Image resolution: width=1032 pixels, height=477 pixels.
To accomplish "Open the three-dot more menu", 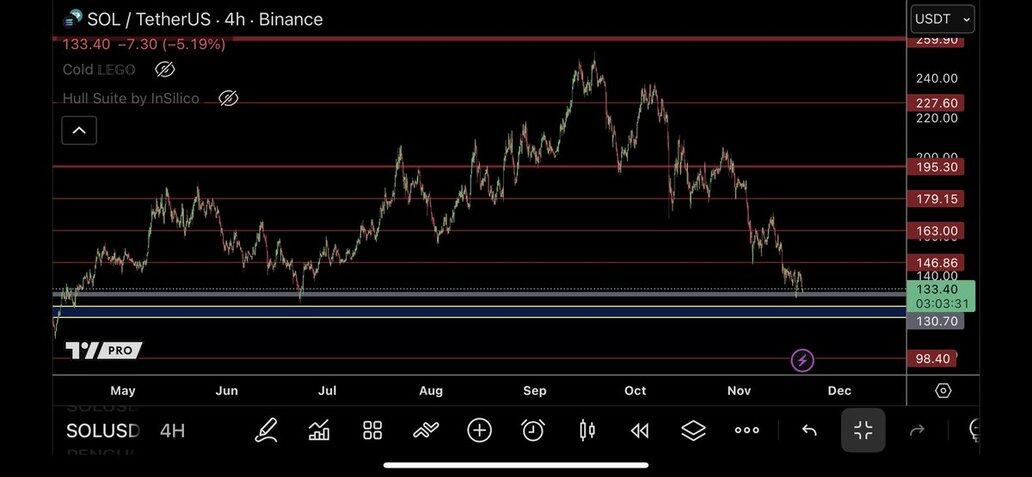I will tap(747, 430).
